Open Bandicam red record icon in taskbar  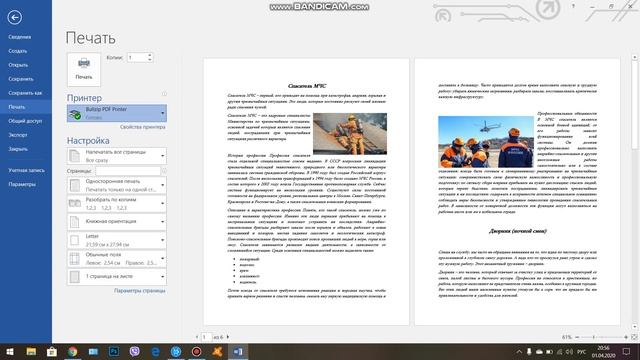coord(197,351)
